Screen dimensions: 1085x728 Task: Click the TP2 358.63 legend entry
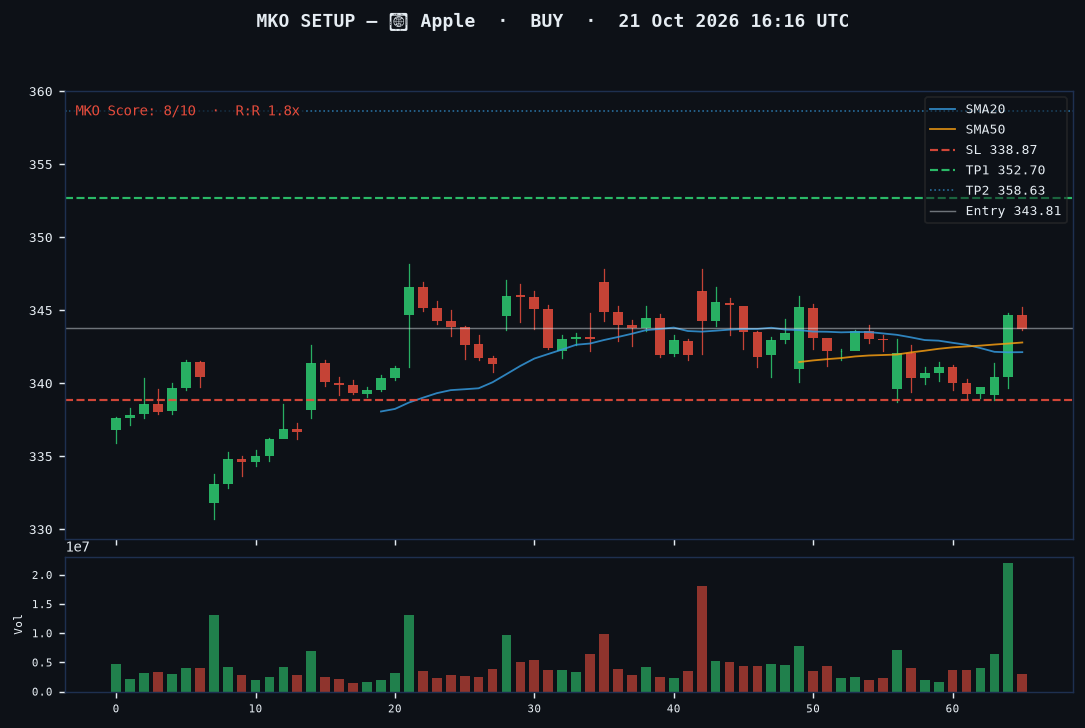click(987, 190)
